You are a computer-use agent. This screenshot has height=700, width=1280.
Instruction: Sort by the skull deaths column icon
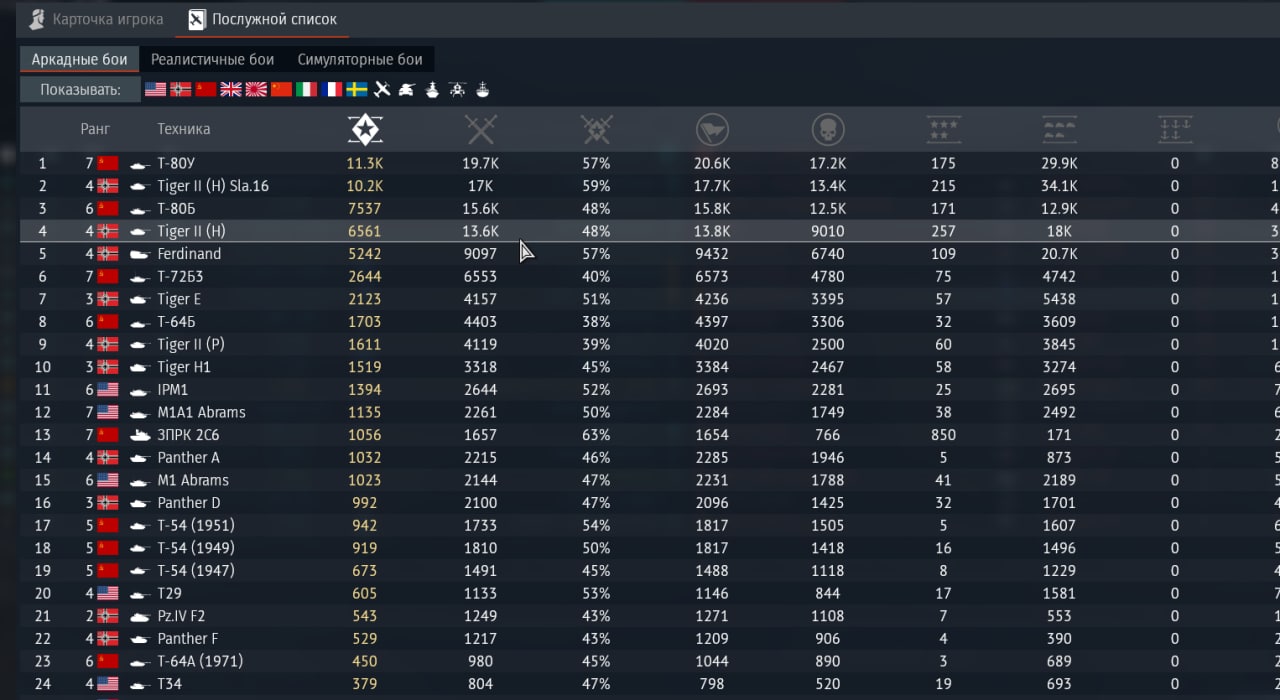click(x=828, y=129)
